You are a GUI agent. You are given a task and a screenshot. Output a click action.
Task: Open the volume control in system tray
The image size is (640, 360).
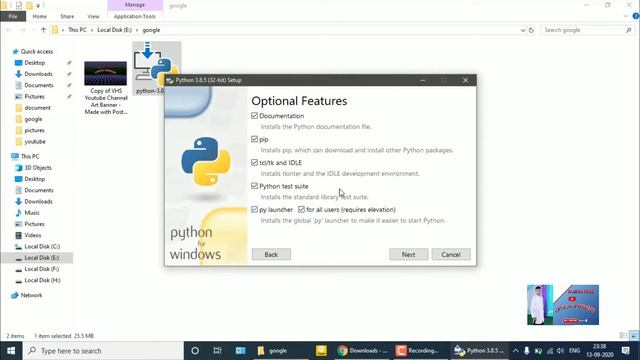point(560,351)
